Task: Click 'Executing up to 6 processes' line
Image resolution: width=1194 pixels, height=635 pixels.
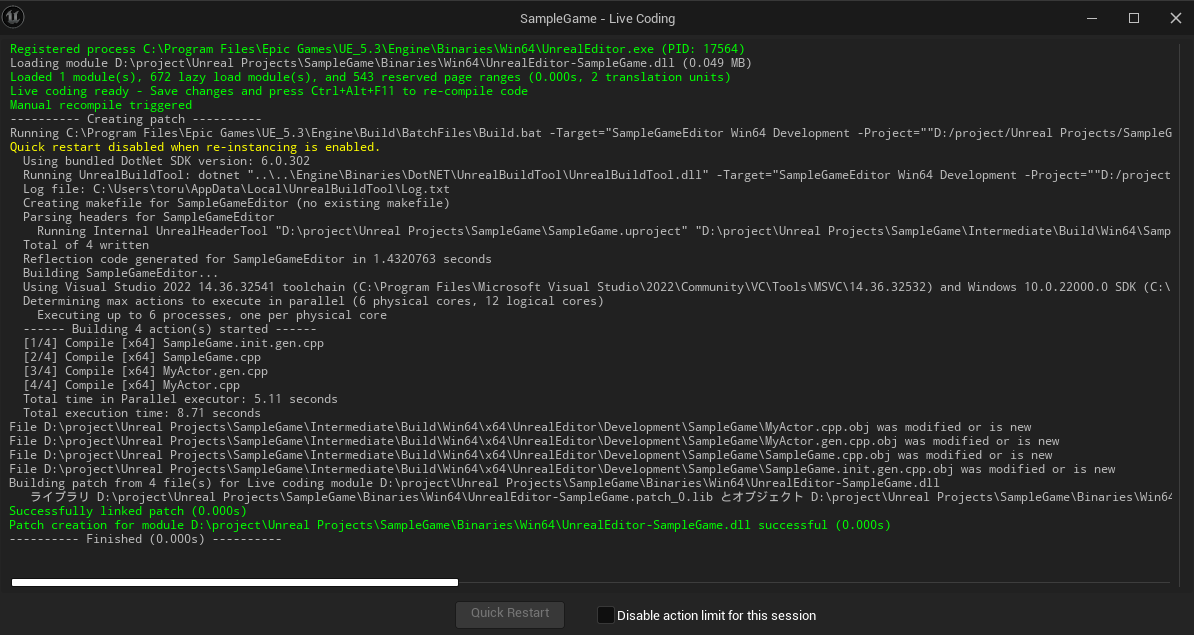Action: pyautogui.click(x=212, y=315)
